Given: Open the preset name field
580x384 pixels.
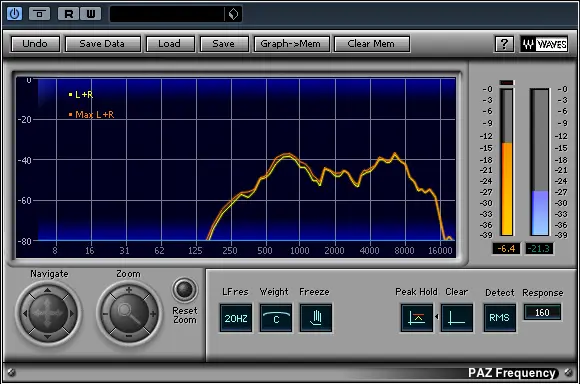Looking at the screenshot, I should point(167,14).
